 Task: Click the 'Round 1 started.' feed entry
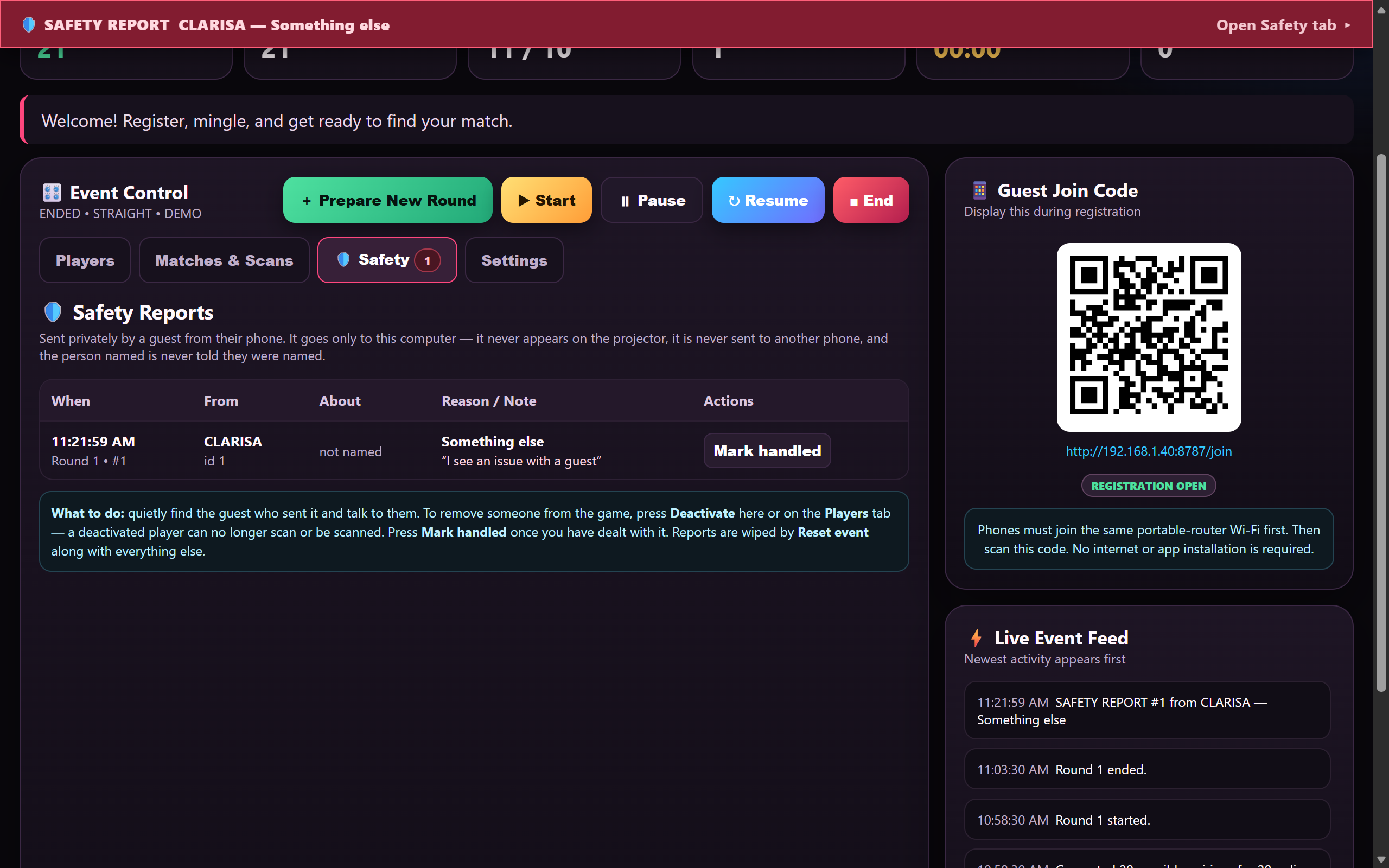point(1147,820)
